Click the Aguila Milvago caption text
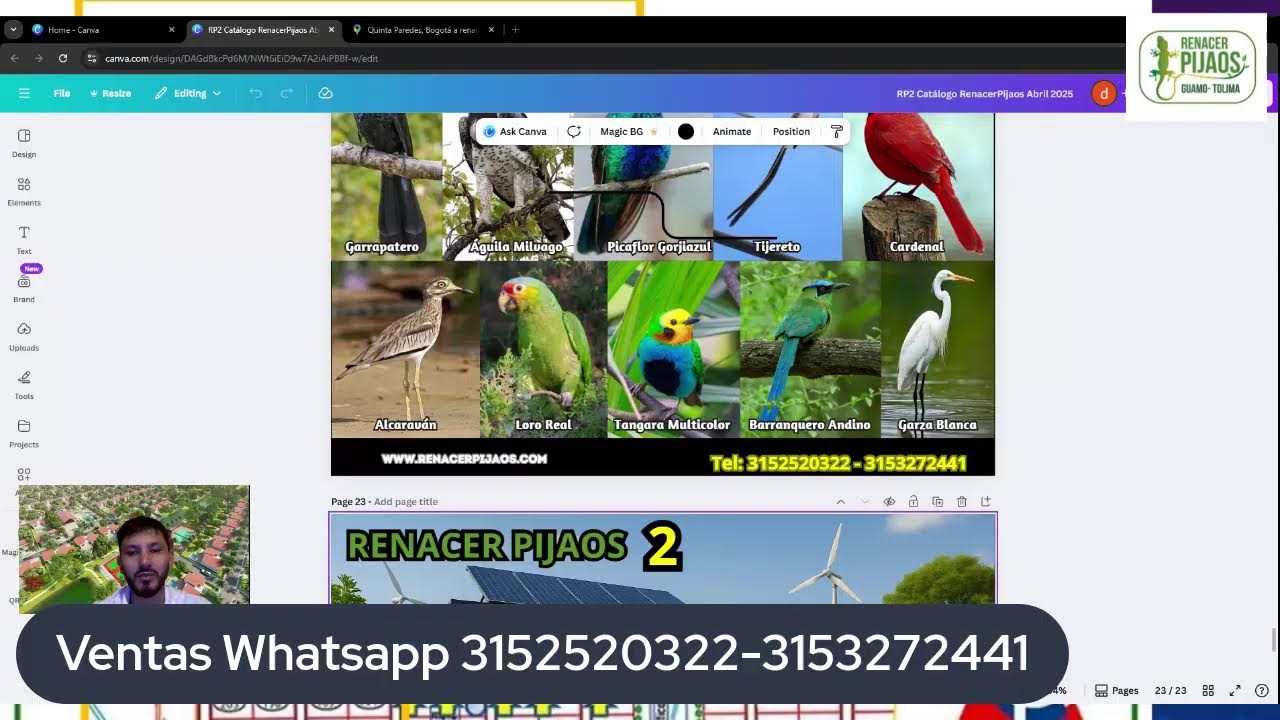The image size is (1280, 720). tap(516, 246)
